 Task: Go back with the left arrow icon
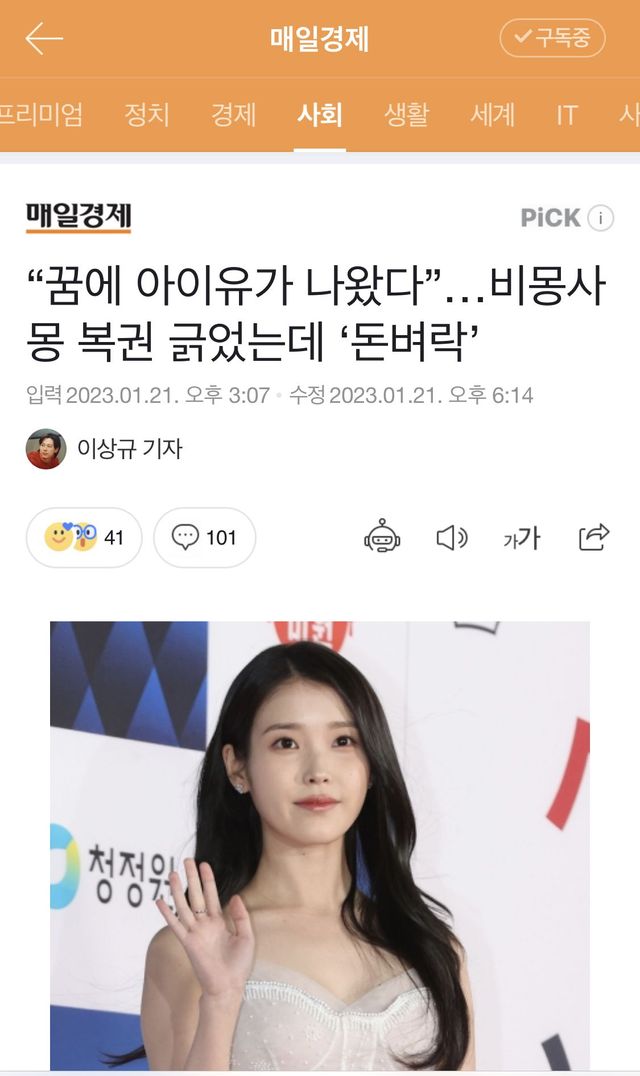tap(44, 38)
